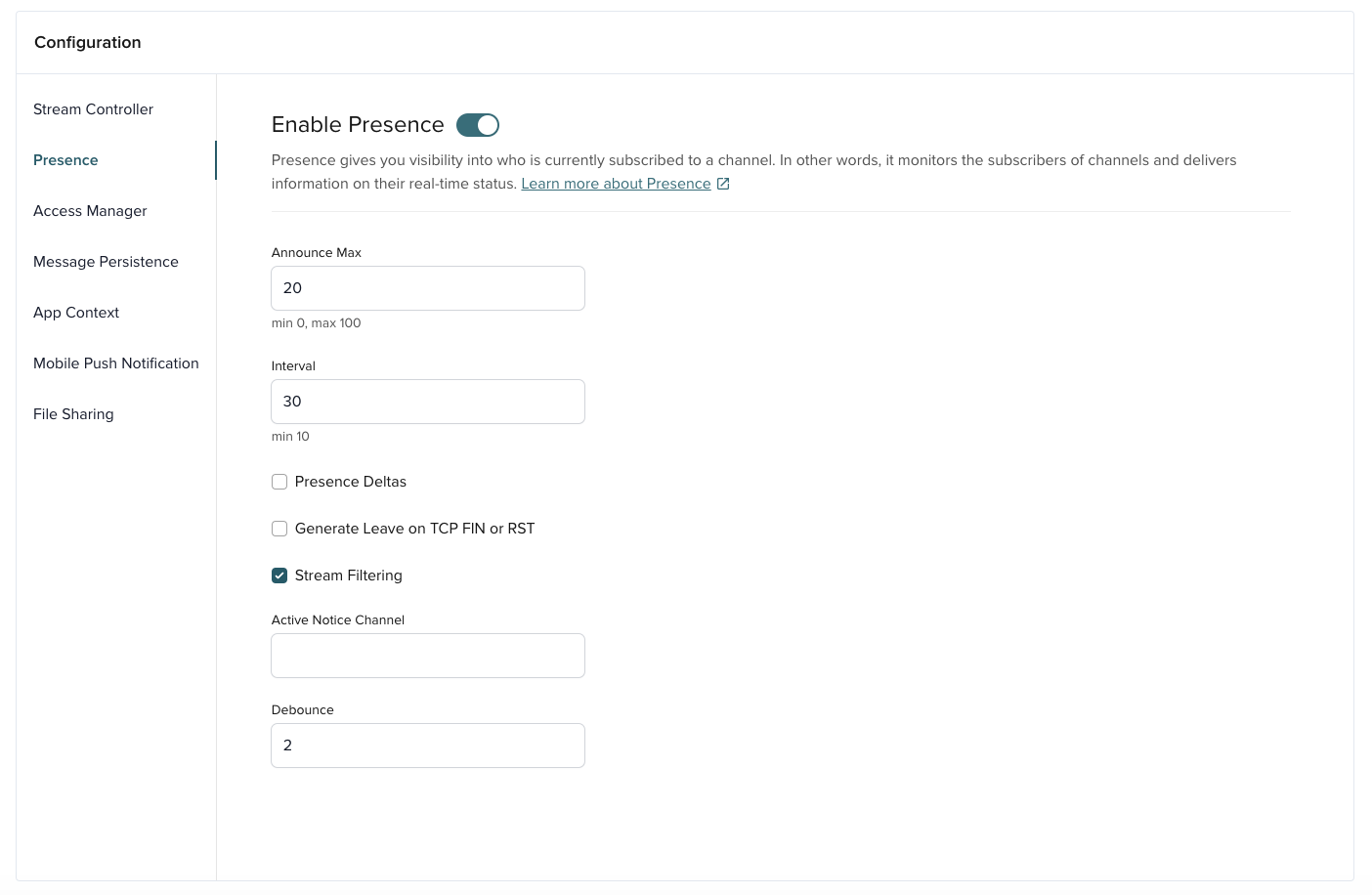Open the Stream Controller section
1372x895 pixels.
[x=93, y=109]
